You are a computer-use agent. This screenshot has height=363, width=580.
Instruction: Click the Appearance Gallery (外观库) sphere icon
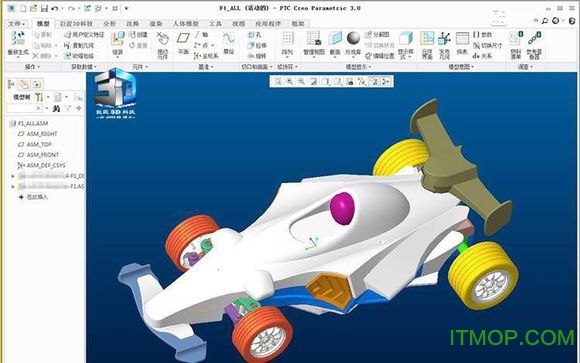coord(353,38)
